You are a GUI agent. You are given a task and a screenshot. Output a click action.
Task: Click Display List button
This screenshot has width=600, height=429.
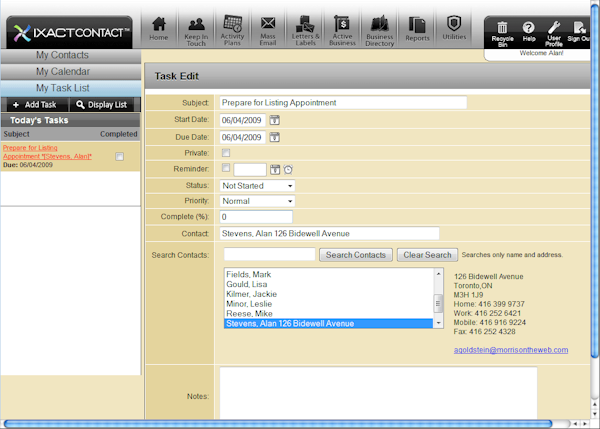(102, 105)
